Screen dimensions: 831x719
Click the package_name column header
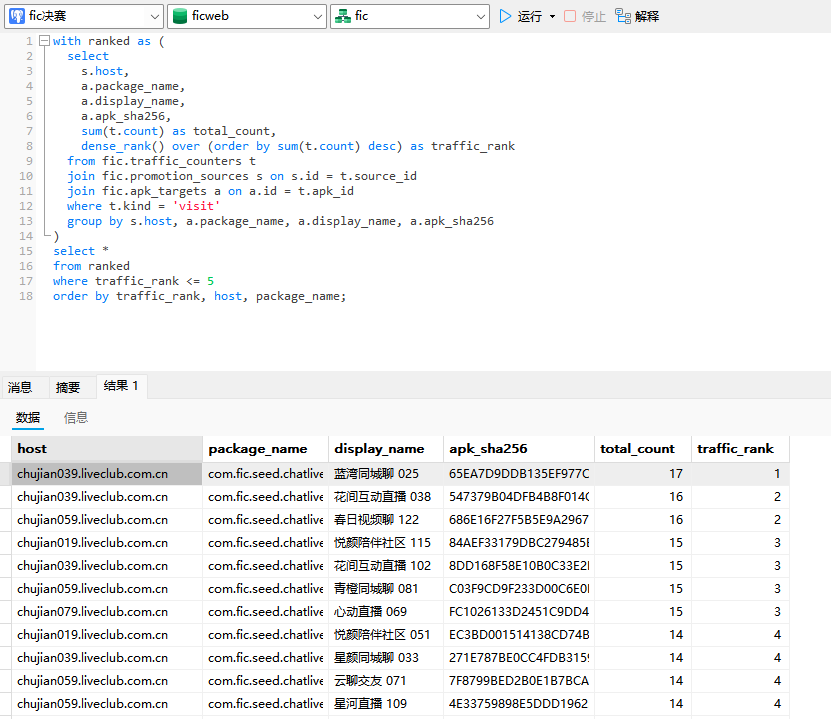click(x=266, y=449)
